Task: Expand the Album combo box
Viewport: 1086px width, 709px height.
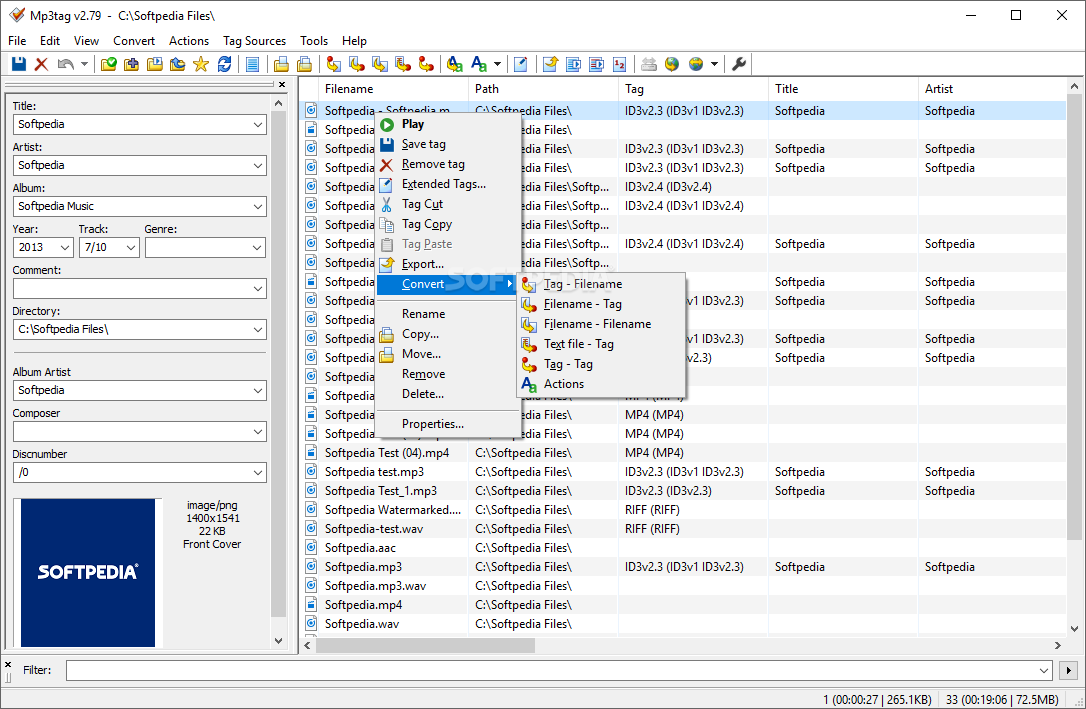Action: pyautogui.click(x=258, y=206)
